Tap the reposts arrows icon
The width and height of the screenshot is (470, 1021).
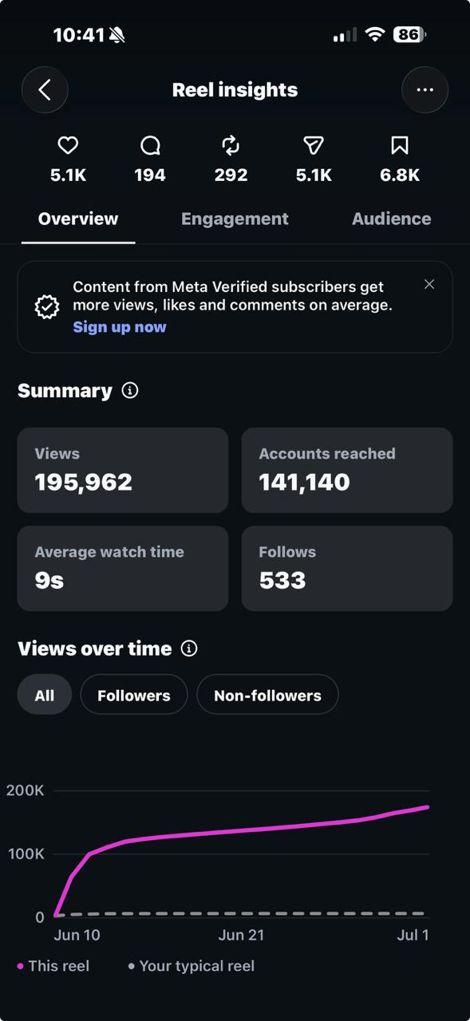tap(230, 146)
